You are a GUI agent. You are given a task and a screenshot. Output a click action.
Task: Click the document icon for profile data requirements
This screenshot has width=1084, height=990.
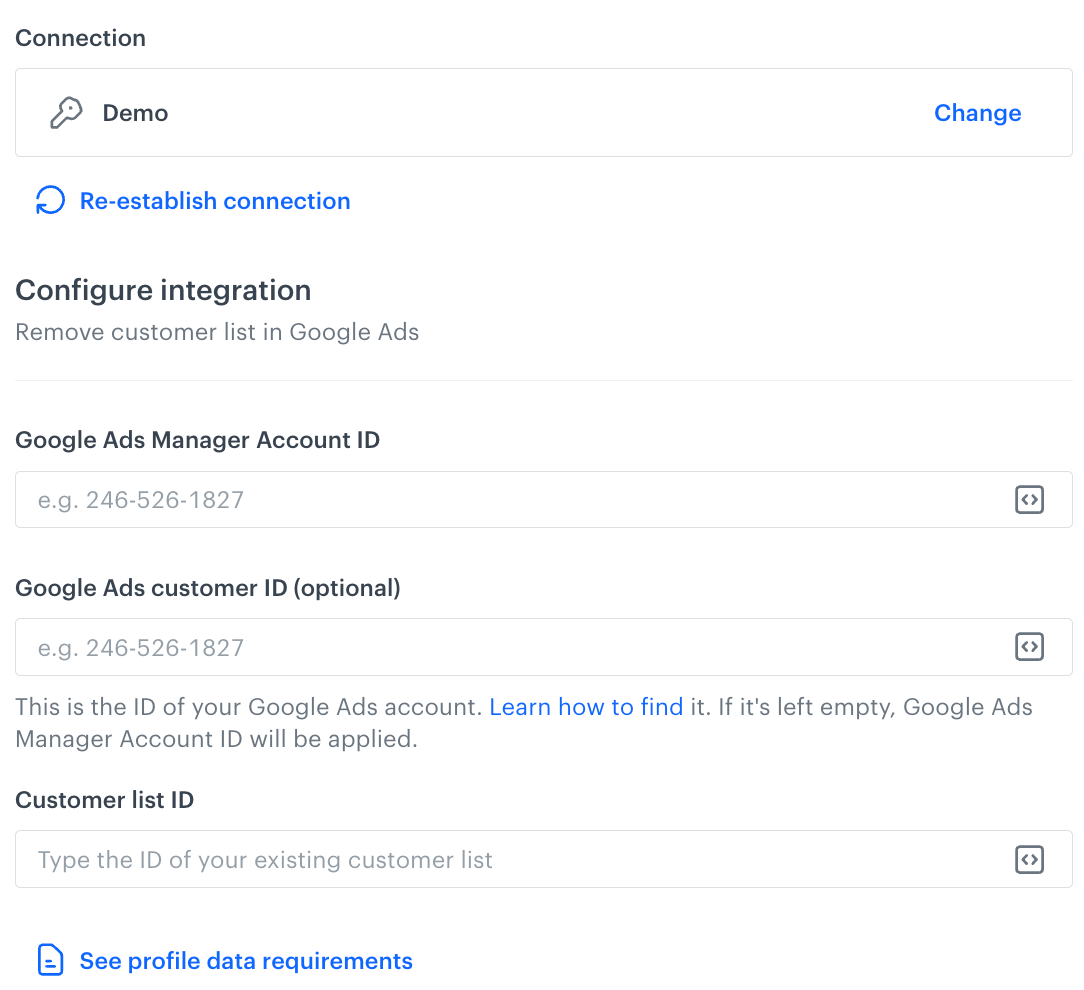tap(50, 961)
